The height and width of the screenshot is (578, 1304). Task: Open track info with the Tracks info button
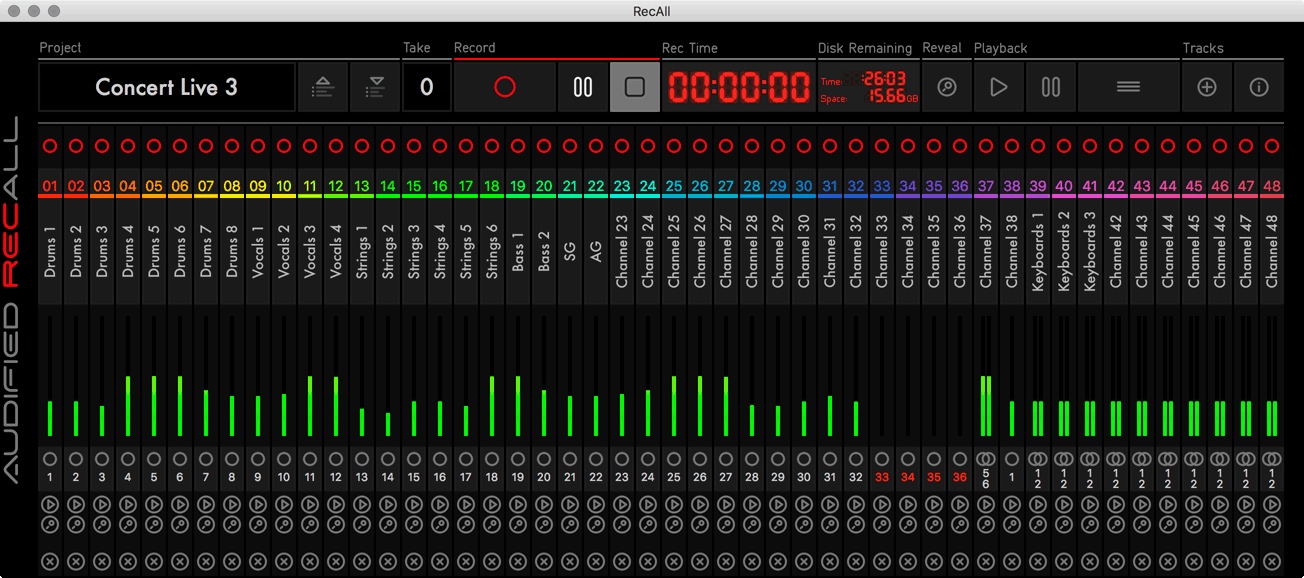pyautogui.click(x=1259, y=87)
